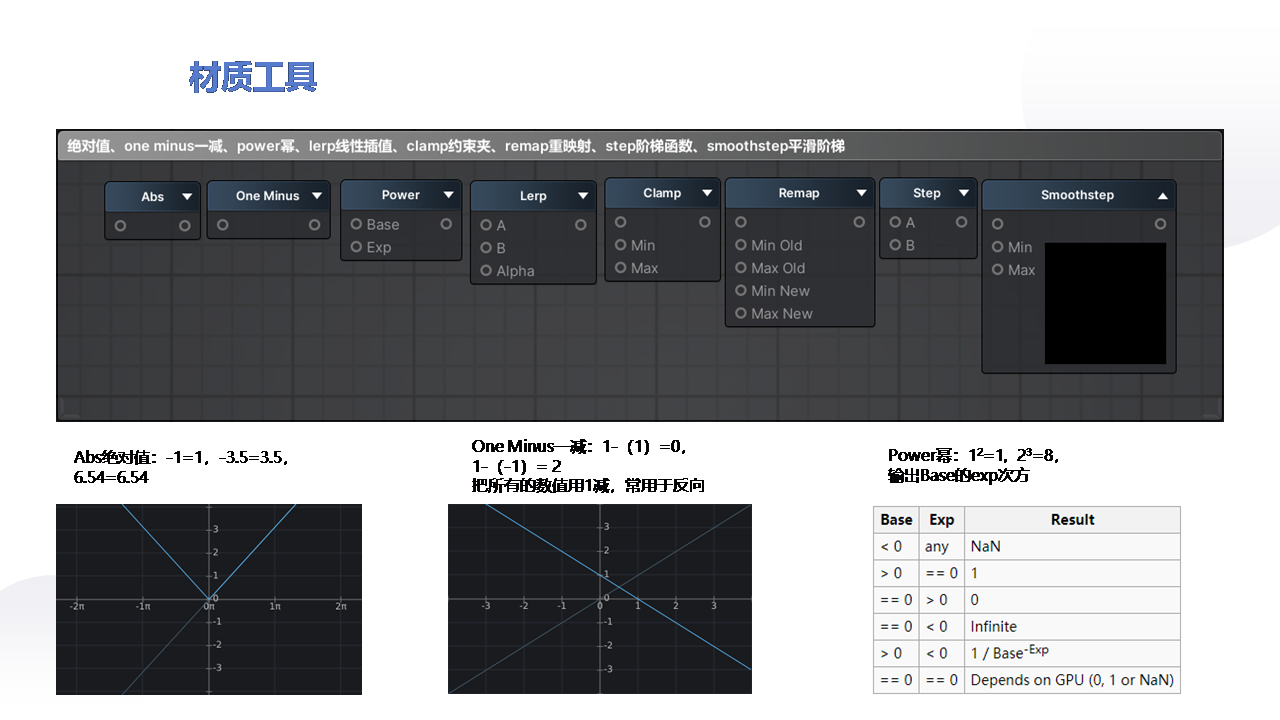Screen dimensions: 1280x720
Task: Click the One Minus function graph image
Action: click(x=600, y=599)
